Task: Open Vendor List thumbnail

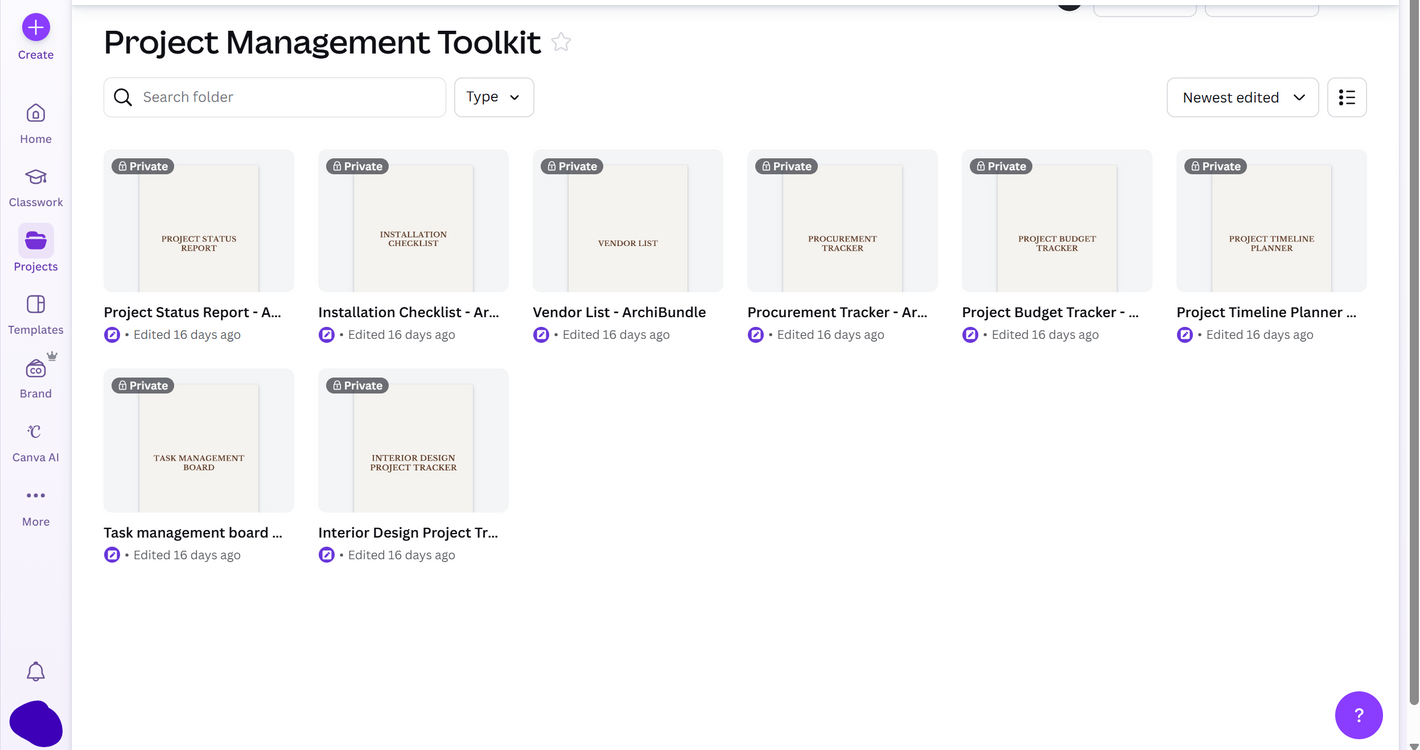Action: coord(628,221)
